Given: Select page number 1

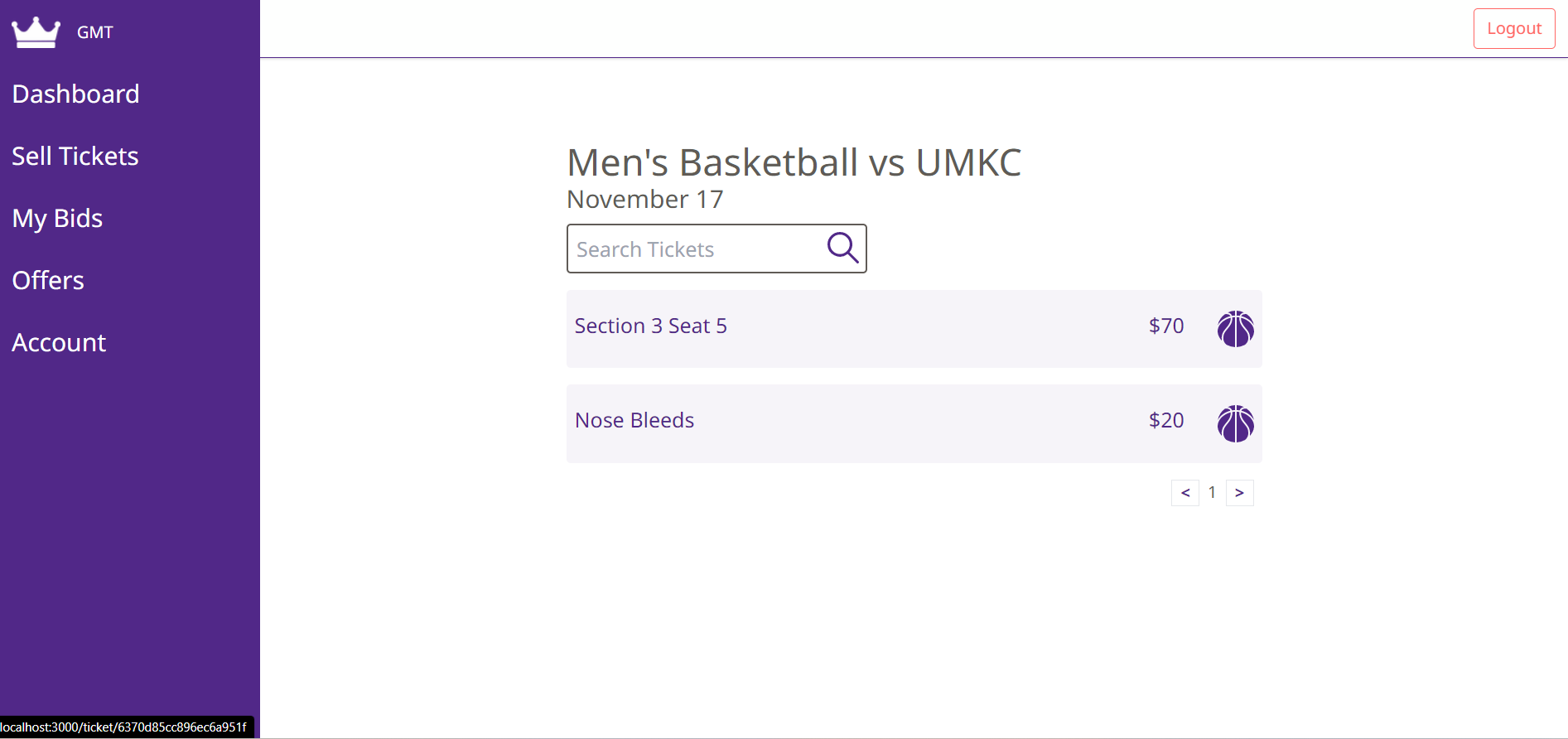Looking at the screenshot, I should point(1212,493).
